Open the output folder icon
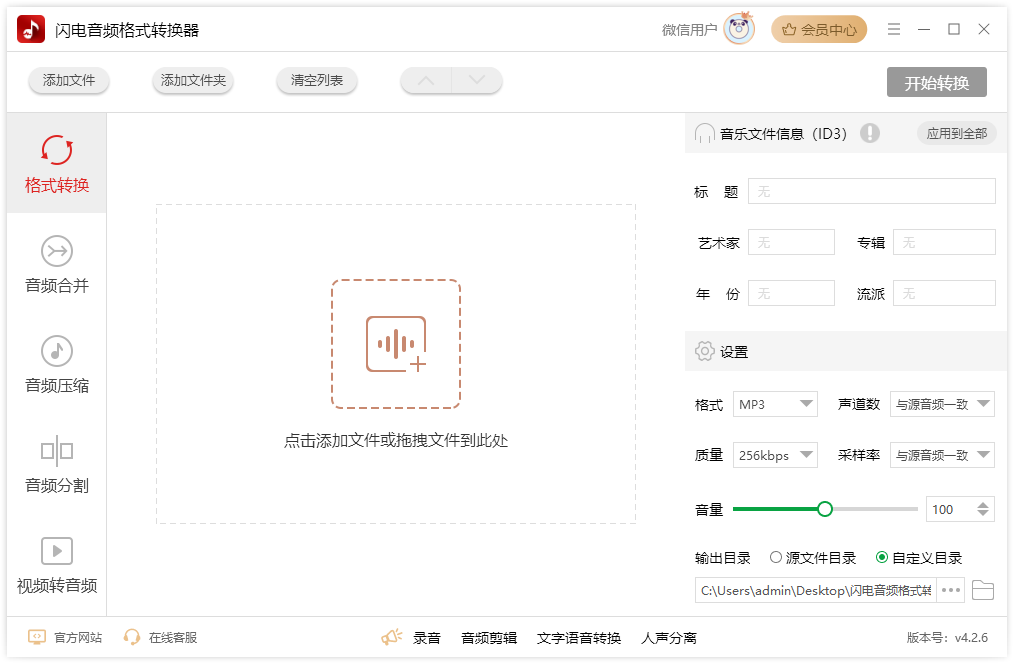Screen dimensions: 1014x664 pyautogui.click(x=983, y=590)
